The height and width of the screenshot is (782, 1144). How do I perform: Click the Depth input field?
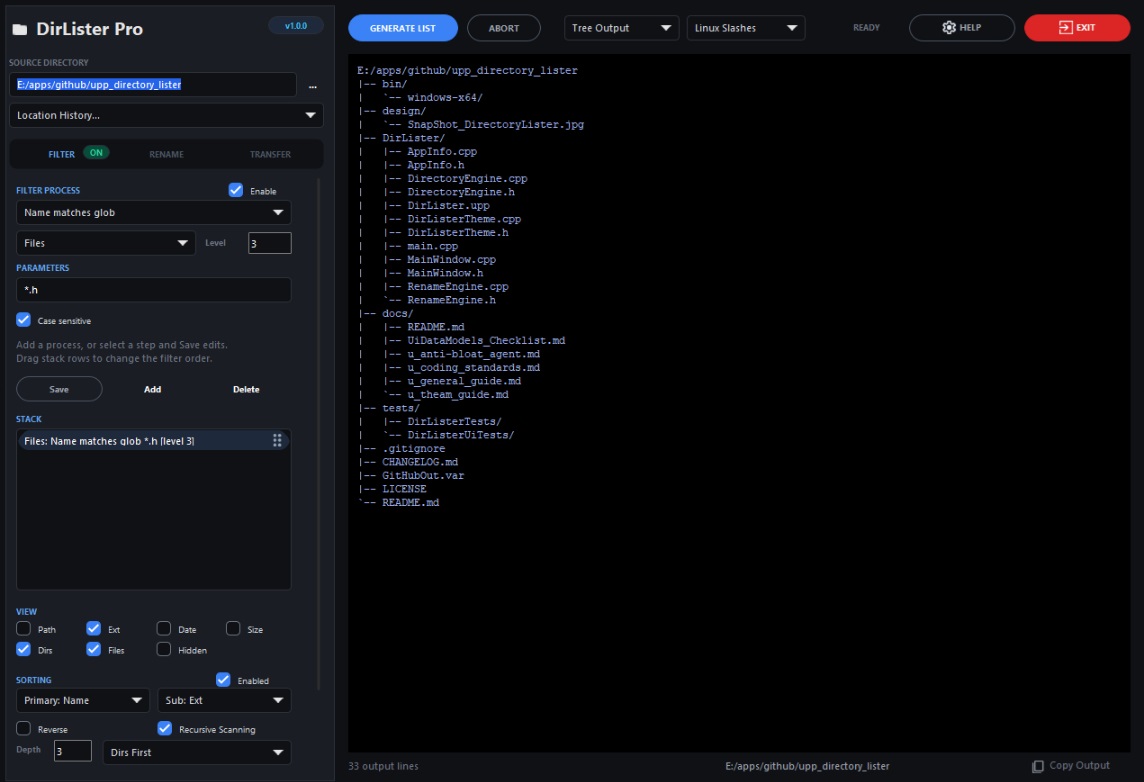pos(72,751)
